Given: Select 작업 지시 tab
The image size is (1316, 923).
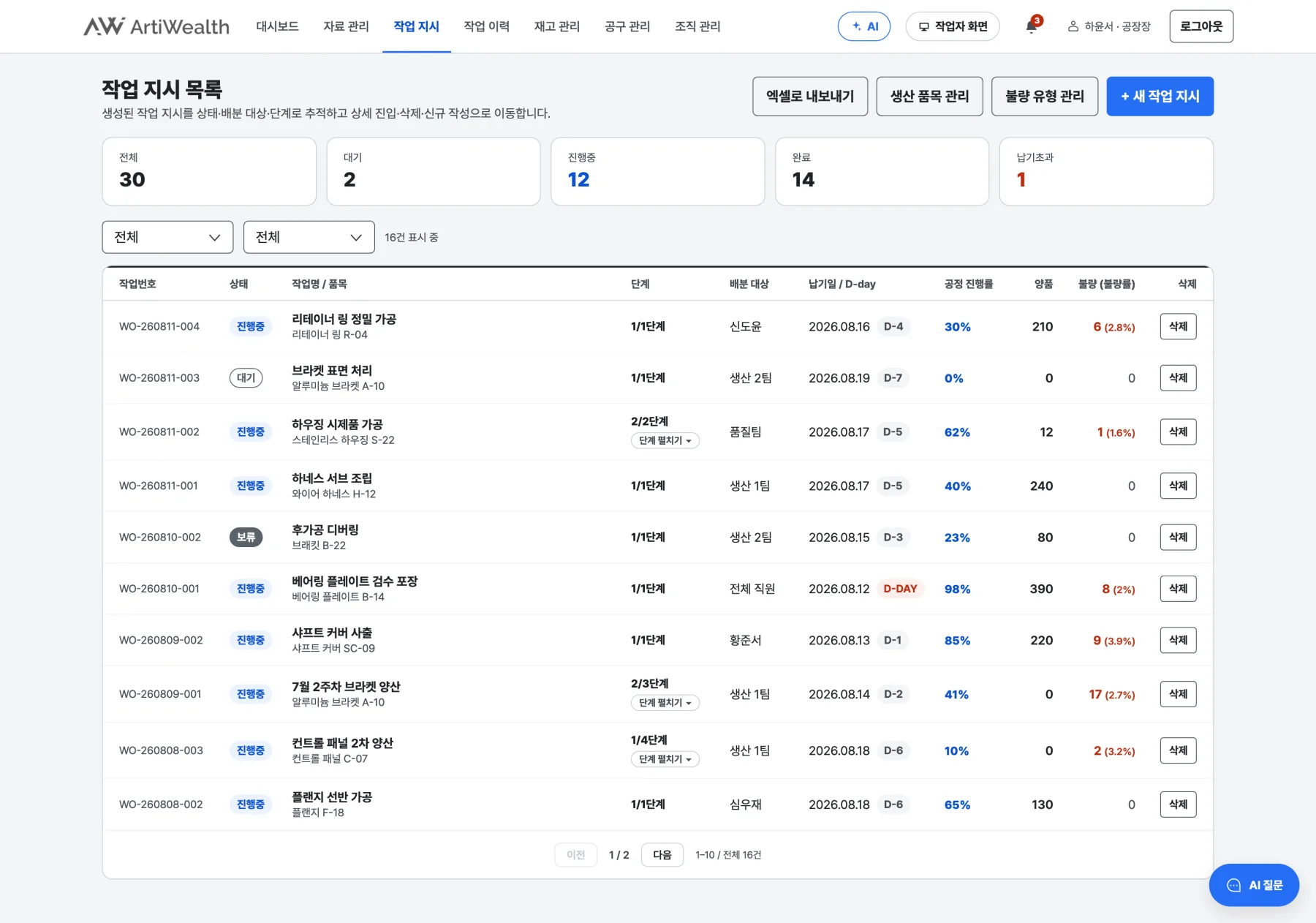Looking at the screenshot, I should (416, 26).
